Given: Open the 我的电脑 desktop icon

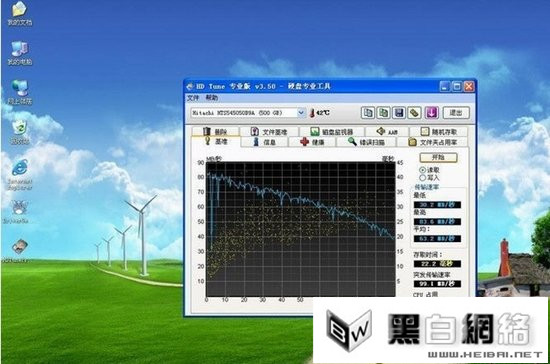Looking at the screenshot, I should 20,53.
